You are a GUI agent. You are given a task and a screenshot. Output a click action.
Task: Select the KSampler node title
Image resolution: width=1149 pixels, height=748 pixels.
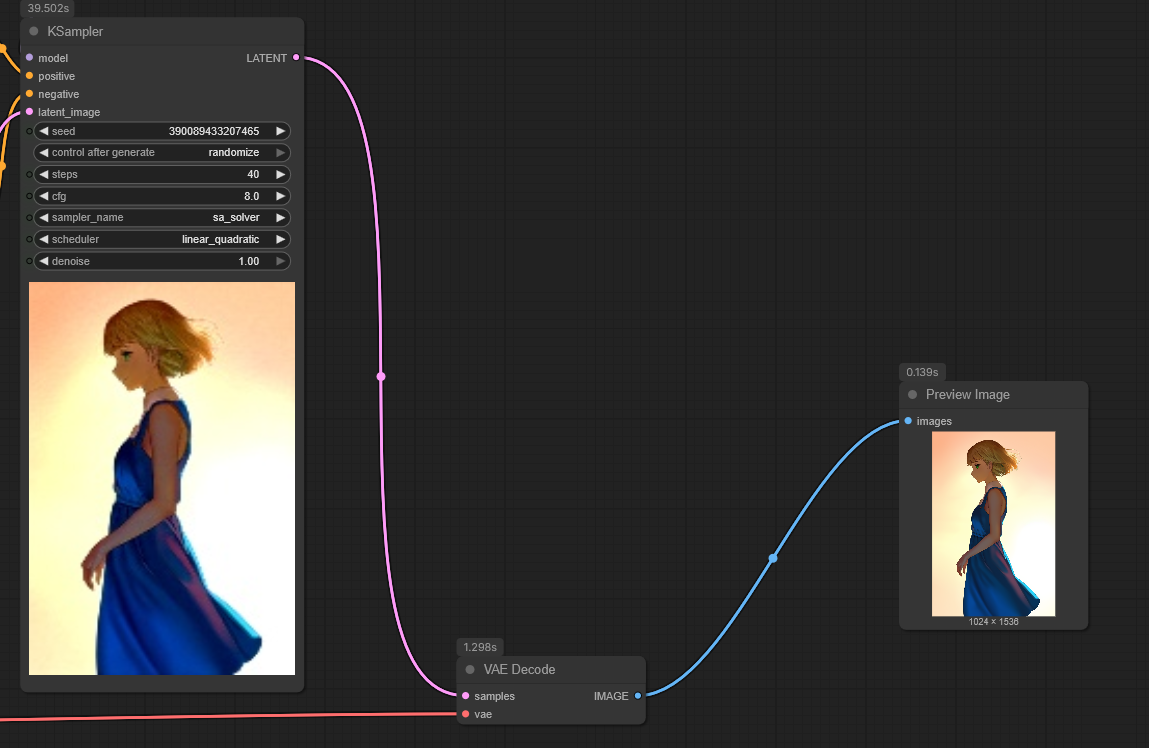[75, 32]
